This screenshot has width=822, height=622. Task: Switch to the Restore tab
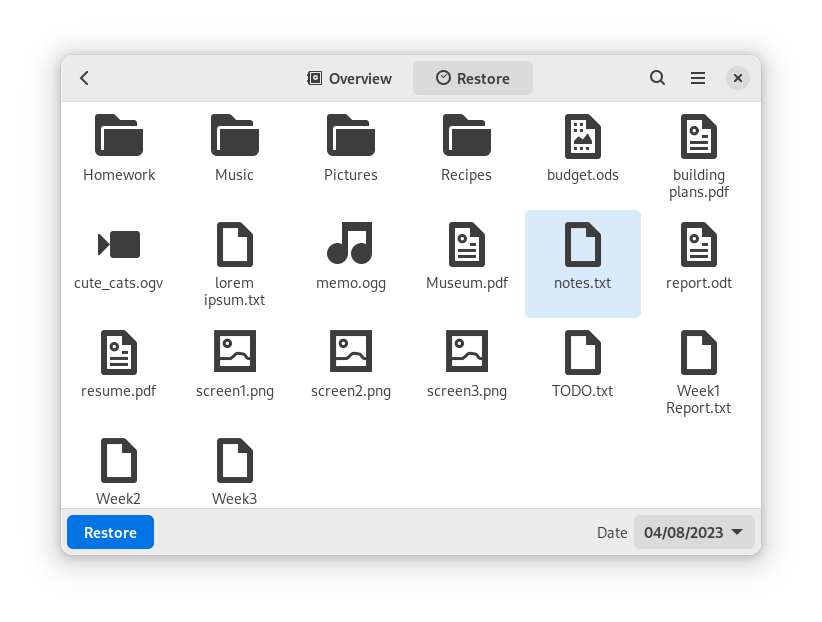coord(473,78)
